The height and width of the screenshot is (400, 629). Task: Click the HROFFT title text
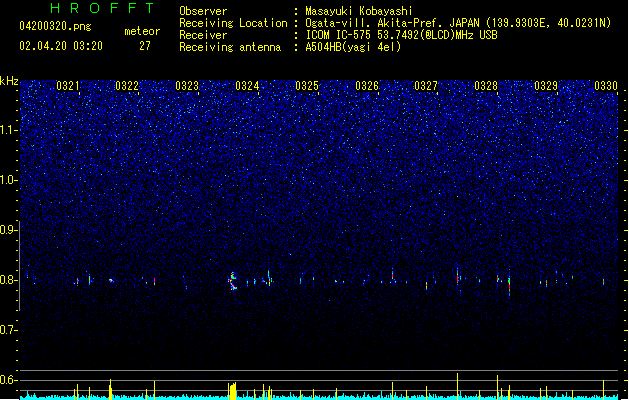coord(102,8)
